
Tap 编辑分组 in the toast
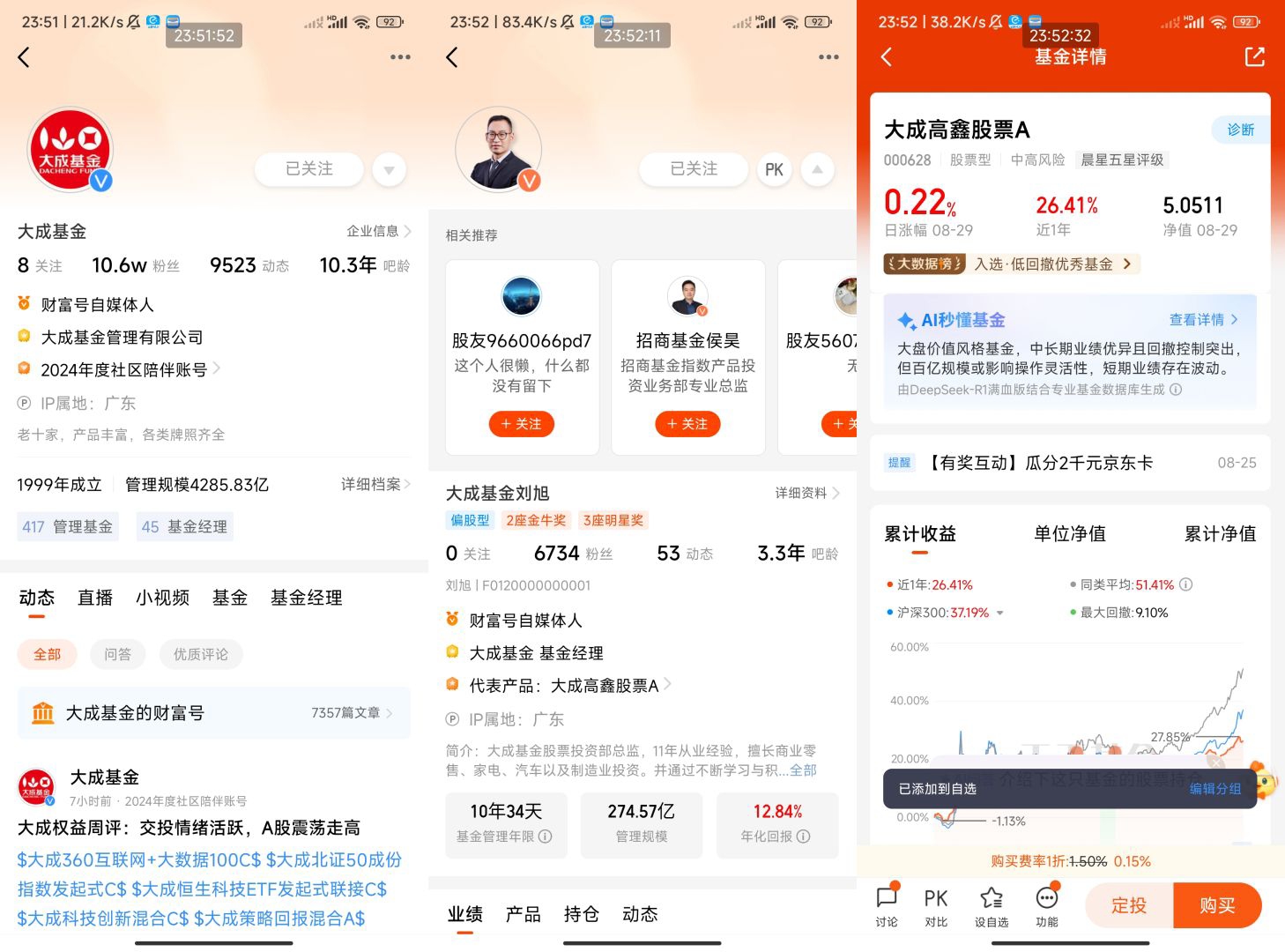pos(1214,789)
